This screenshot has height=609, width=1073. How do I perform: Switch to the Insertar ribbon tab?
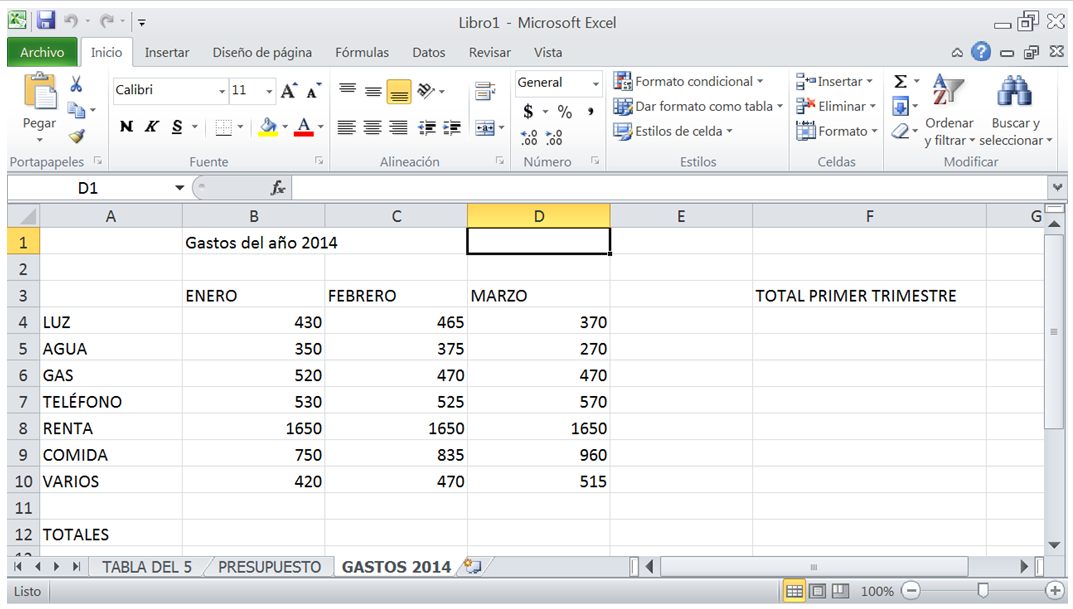(x=167, y=53)
